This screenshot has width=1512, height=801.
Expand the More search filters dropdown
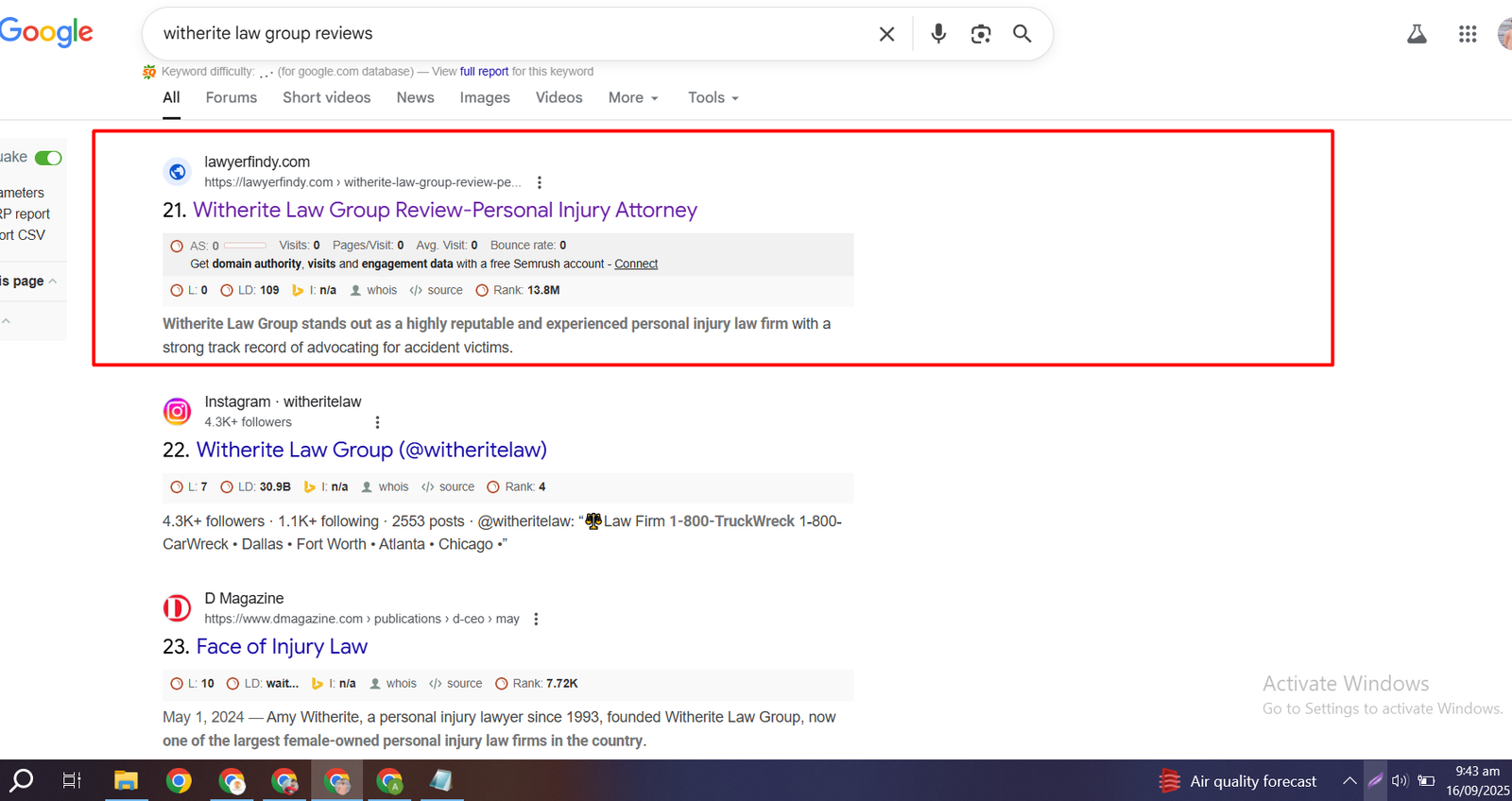pos(633,97)
